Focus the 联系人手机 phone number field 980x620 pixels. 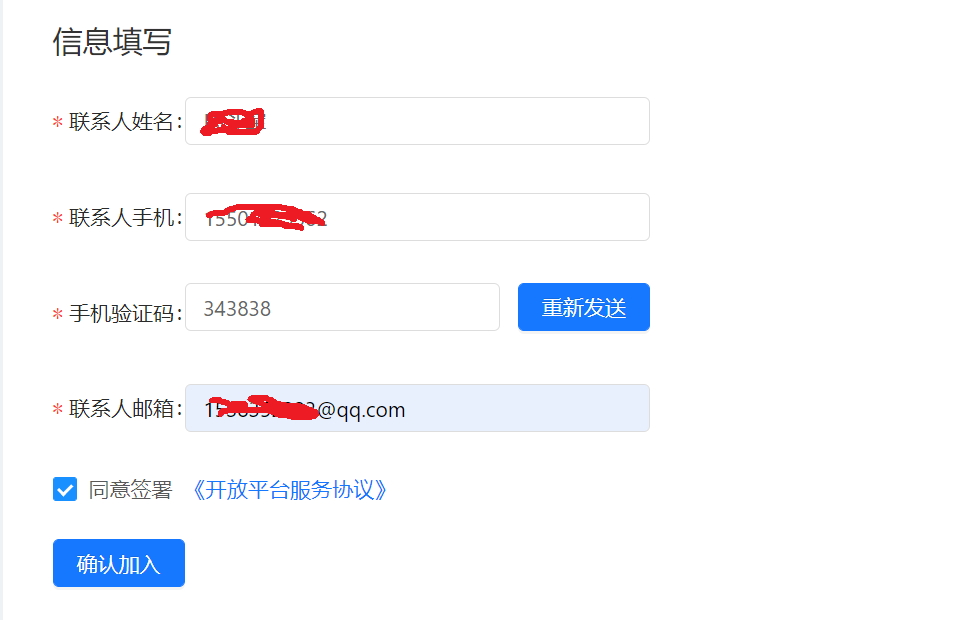tap(418, 217)
